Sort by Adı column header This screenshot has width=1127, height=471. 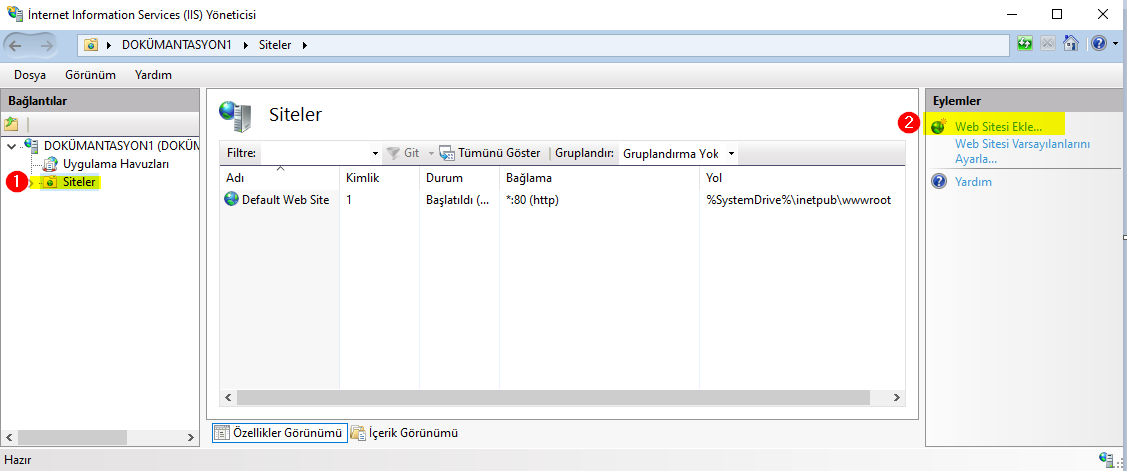pos(280,178)
